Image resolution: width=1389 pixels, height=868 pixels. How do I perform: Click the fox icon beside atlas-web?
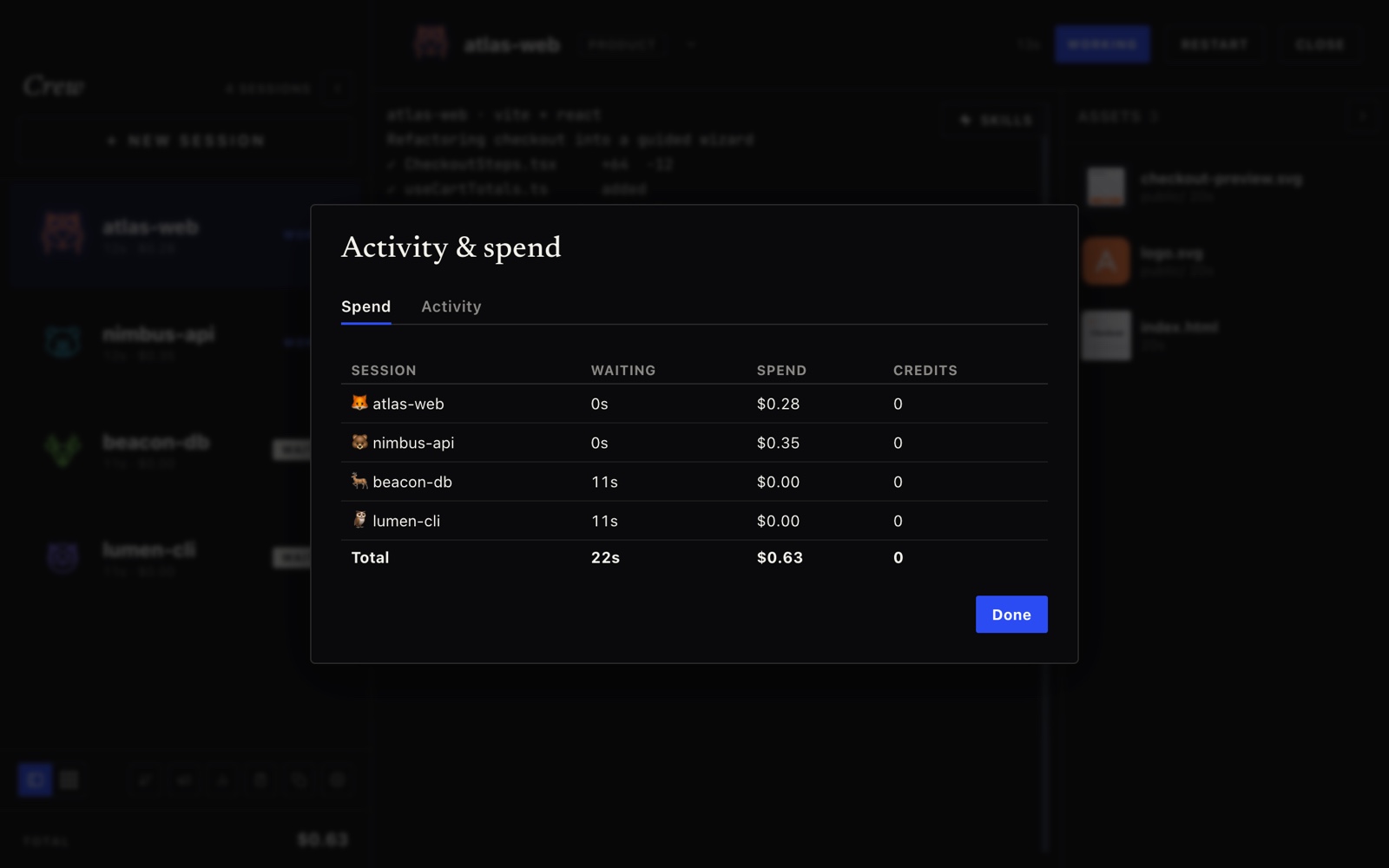click(359, 403)
